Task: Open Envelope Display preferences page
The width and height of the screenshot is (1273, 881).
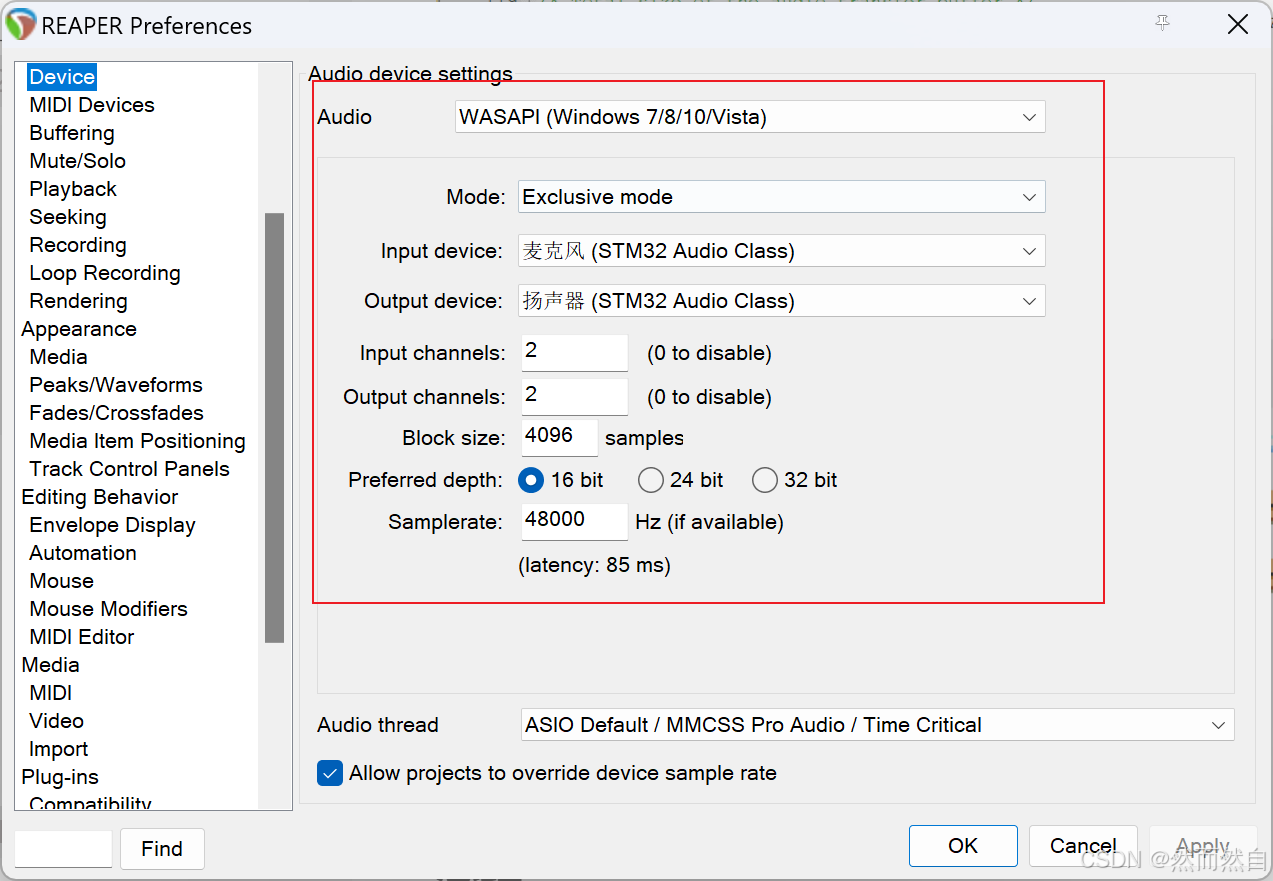Action: tap(113, 525)
